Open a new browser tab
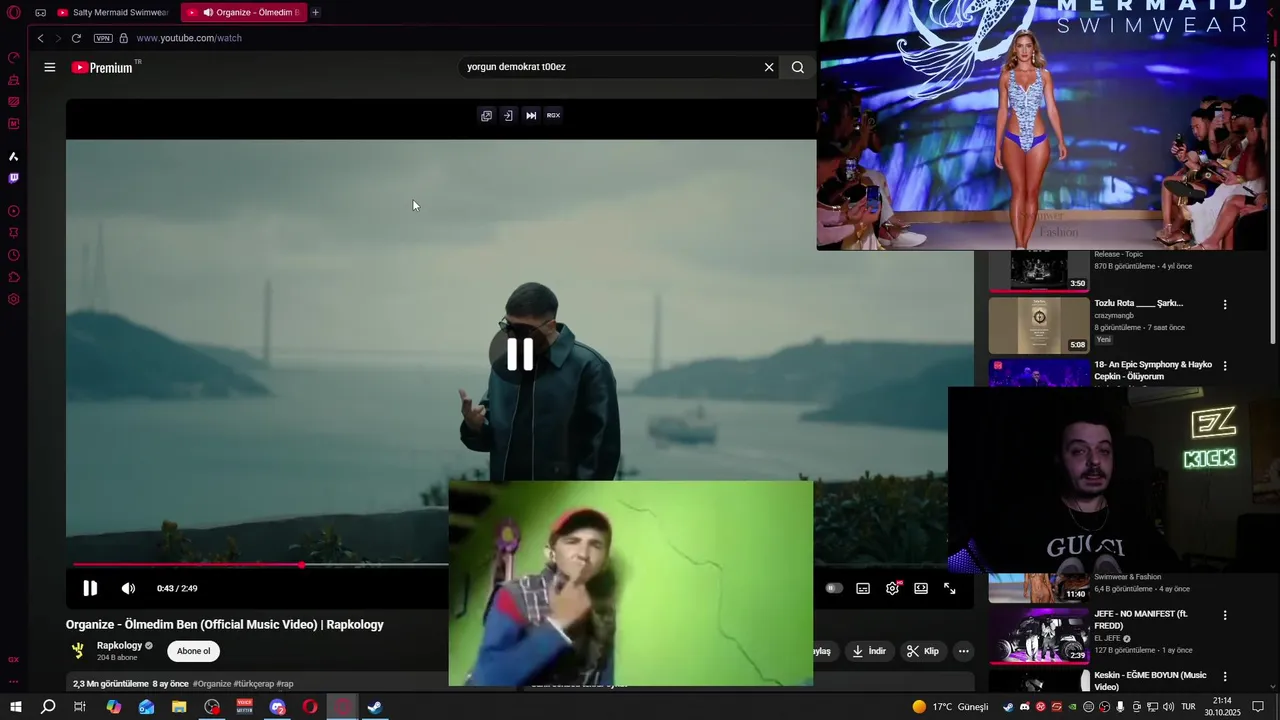 [x=315, y=13]
